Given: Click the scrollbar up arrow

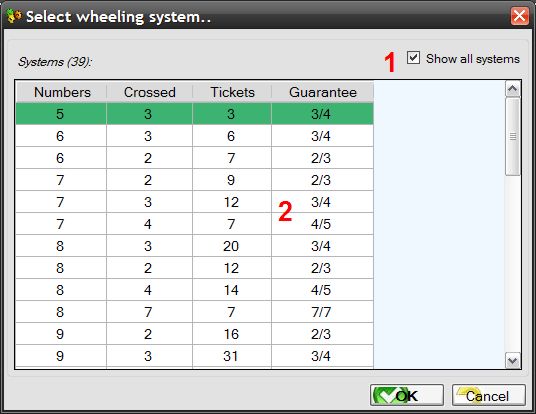Looking at the screenshot, I should click(x=512, y=89).
